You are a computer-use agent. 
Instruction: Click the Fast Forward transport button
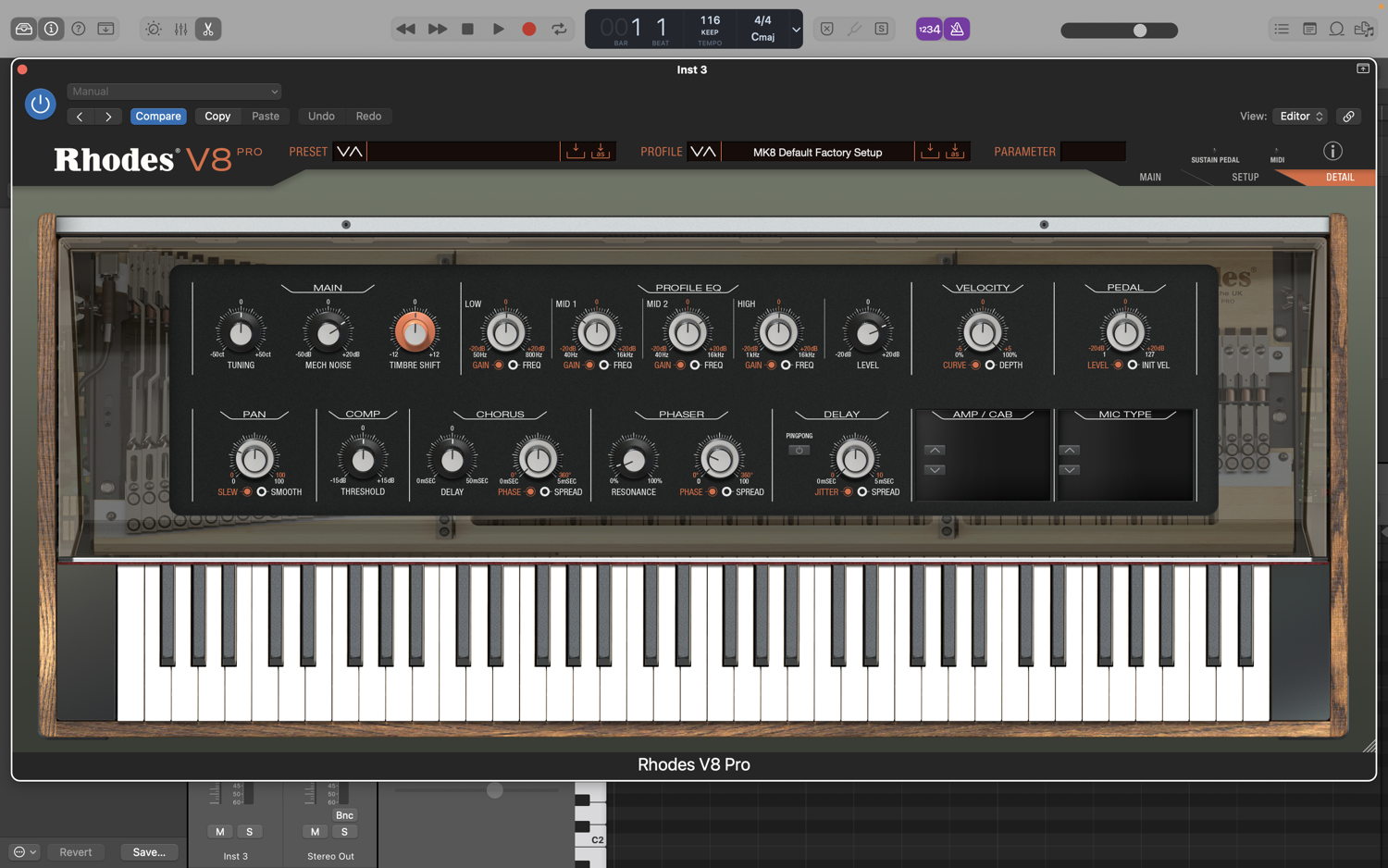(x=438, y=29)
